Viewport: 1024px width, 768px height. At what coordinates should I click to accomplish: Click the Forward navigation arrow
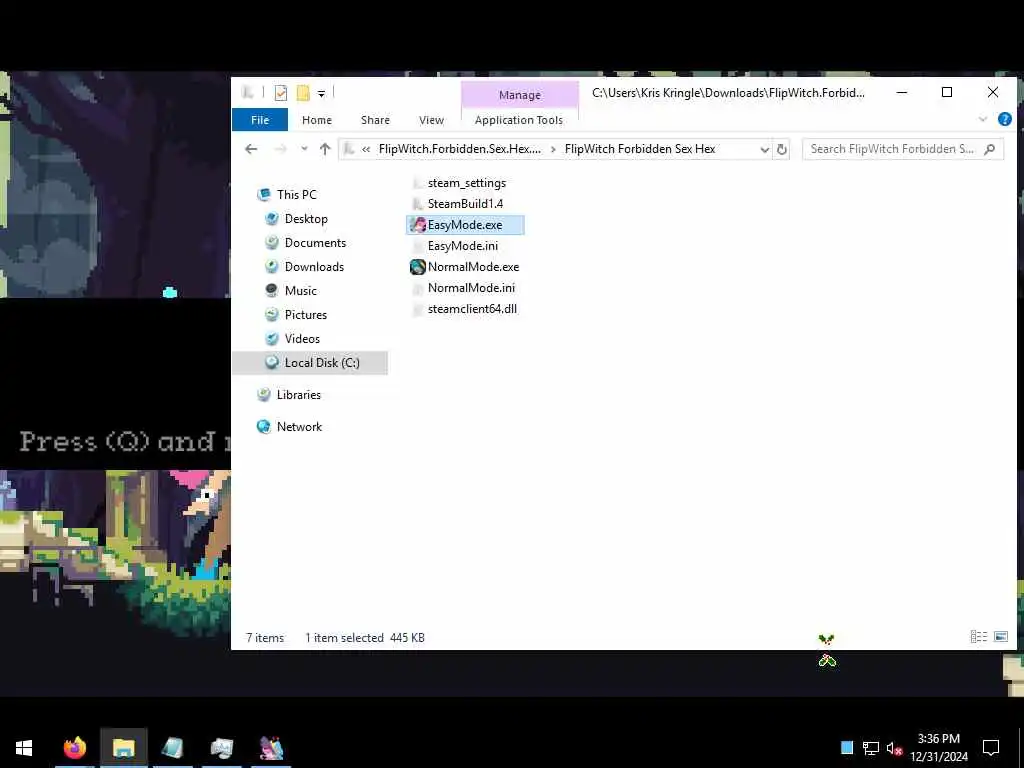tap(280, 149)
